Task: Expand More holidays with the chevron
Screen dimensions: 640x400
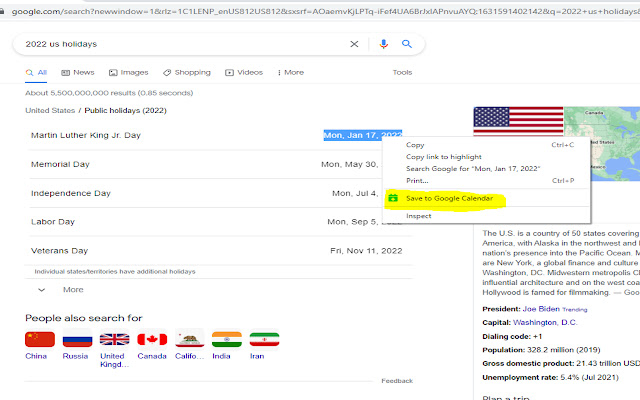Action: click(x=41, y=290)
